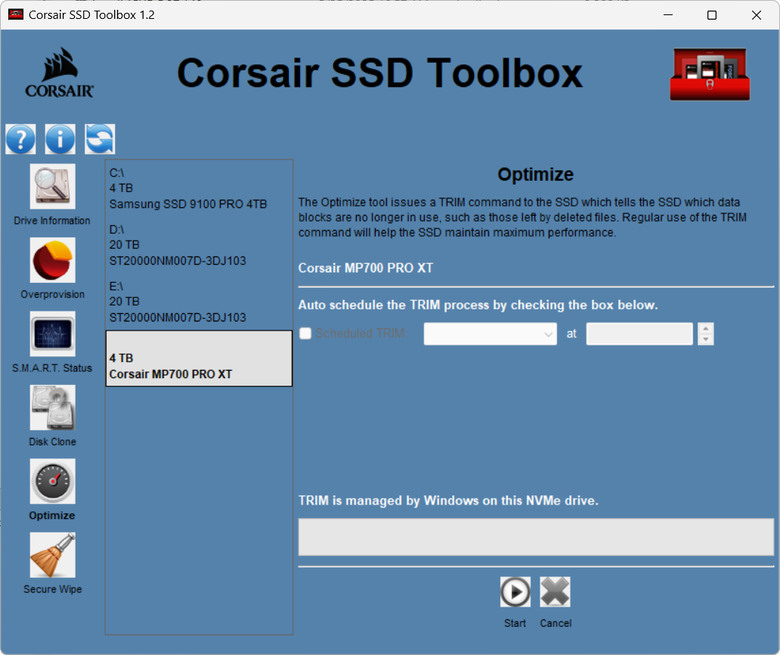Image resolution: width=780 pixels, height=655 pixels.
Task: Select the D:\ 20 TB ST20000NM007D drive
Action: tap(199, 245)
